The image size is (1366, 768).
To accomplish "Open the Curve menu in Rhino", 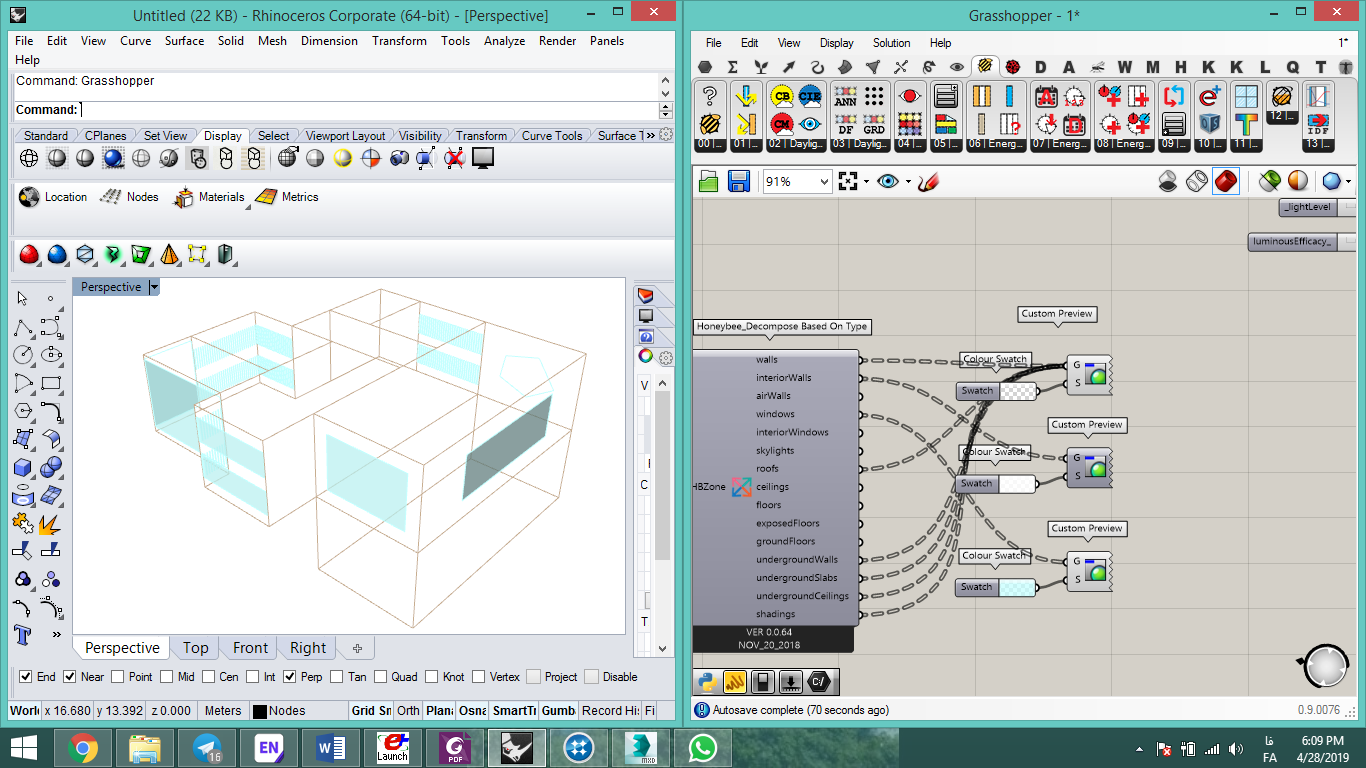I will (x=136, y=41).
